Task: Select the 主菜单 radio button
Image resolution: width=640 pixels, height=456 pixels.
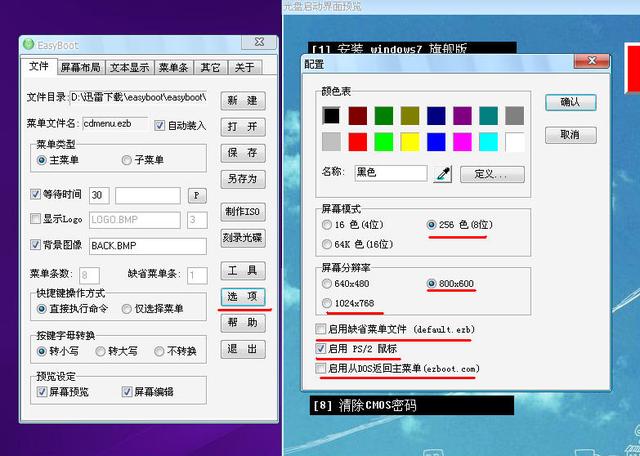Action: click(42, 160)
